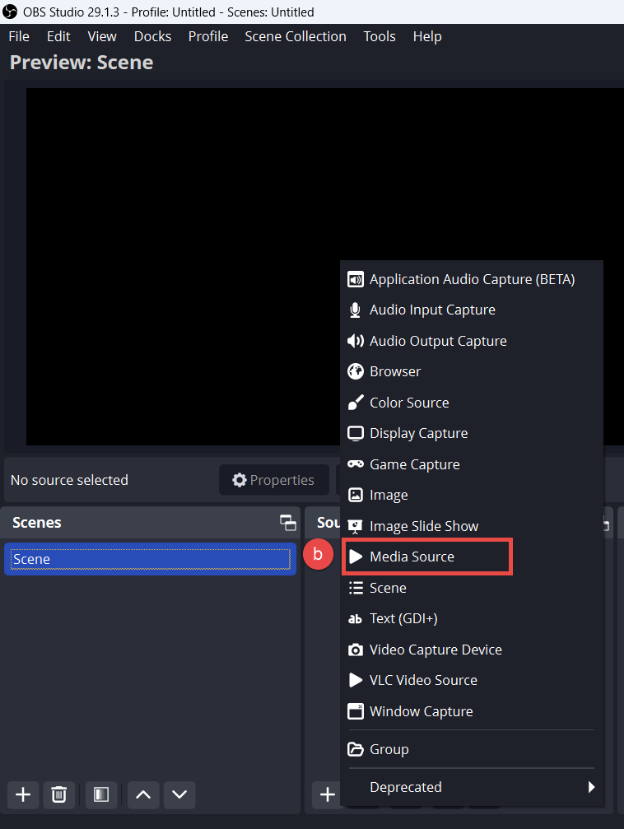Open the Docks menu
624x829 pixels.
click(153, 36)
